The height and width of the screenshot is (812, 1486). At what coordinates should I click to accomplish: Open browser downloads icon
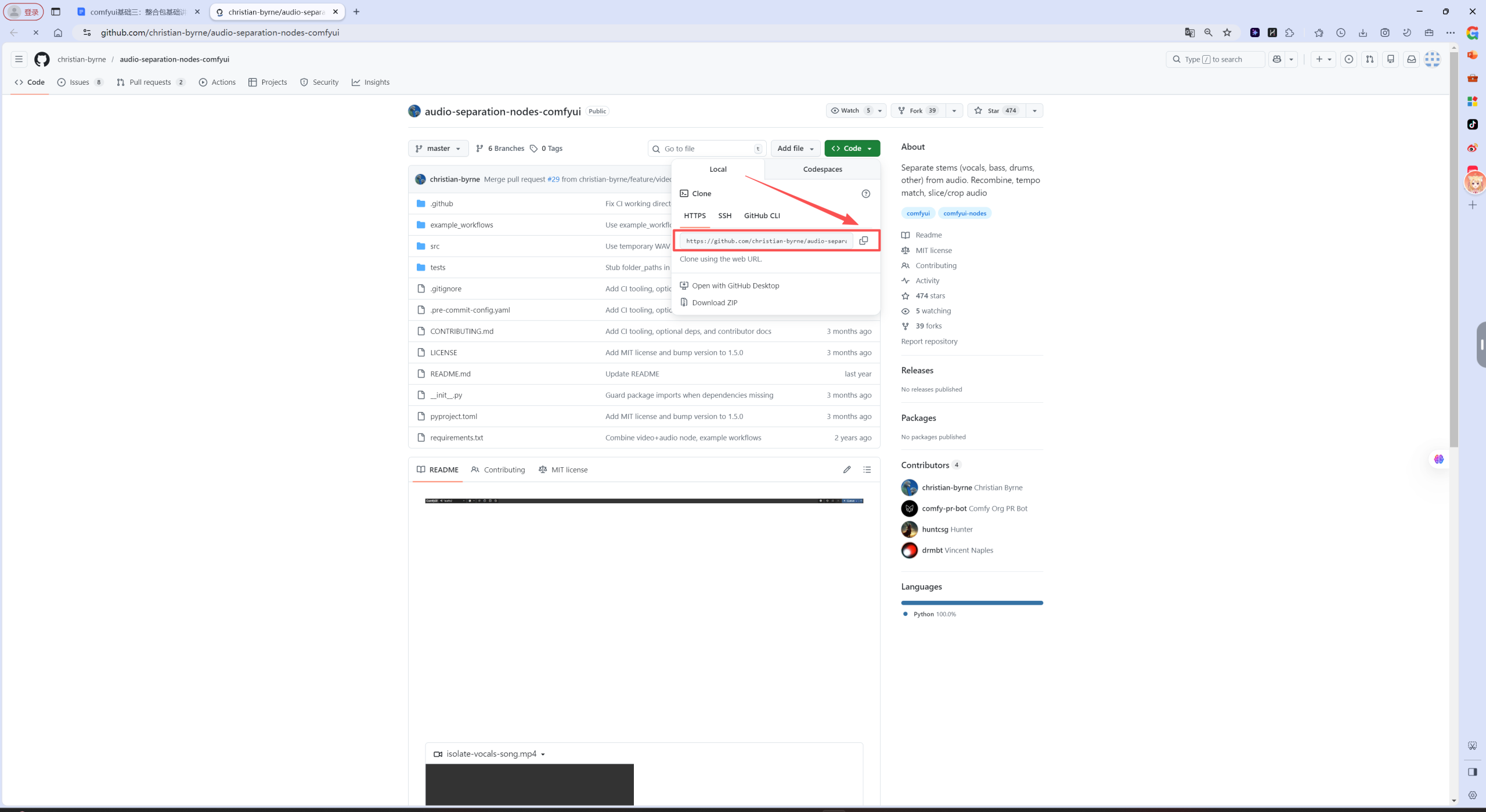(1363, 33)
